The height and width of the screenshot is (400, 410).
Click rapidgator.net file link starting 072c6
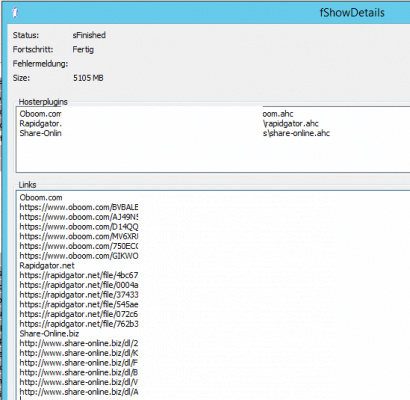point(79,314)
